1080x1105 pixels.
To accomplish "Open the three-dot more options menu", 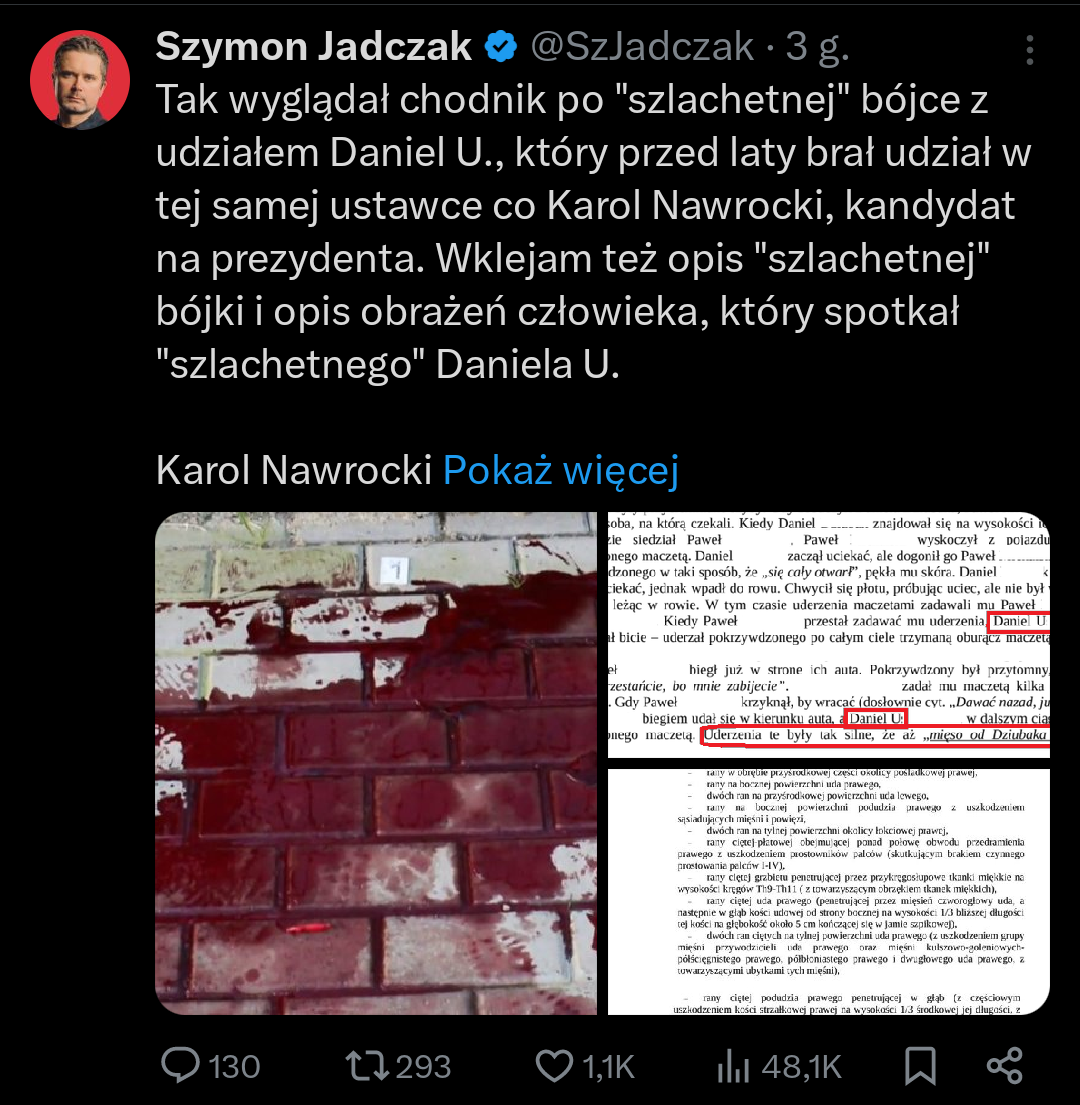I will tap(1030, 50).
